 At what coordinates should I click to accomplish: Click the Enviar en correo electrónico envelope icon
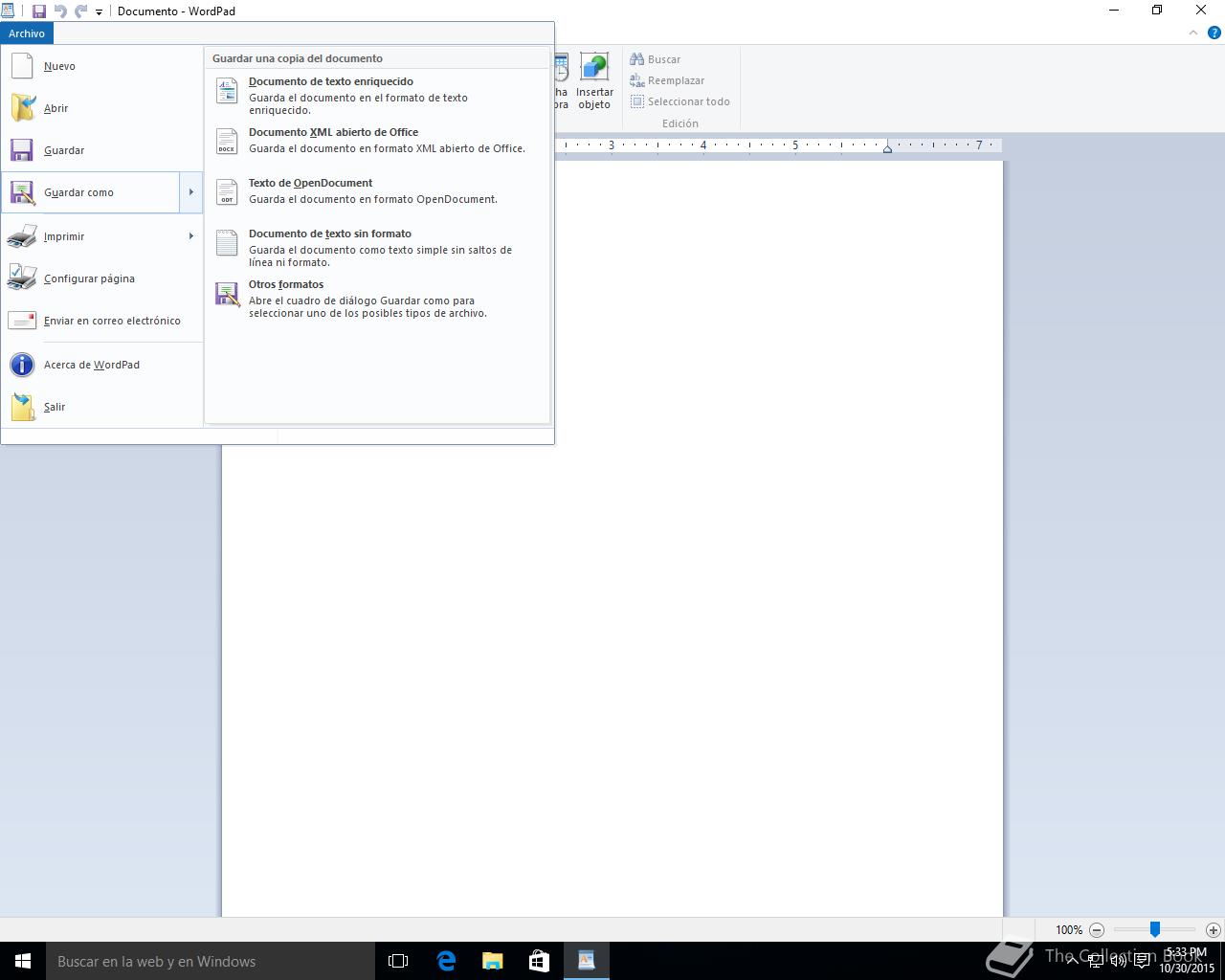coord(22,321)
